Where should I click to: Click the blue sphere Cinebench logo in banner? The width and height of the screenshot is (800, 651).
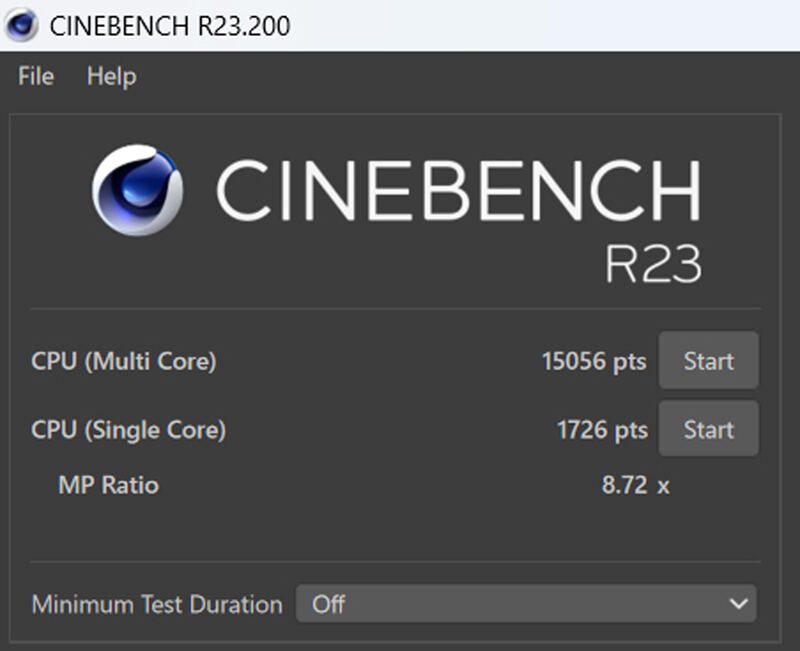[x=138, y=190]
